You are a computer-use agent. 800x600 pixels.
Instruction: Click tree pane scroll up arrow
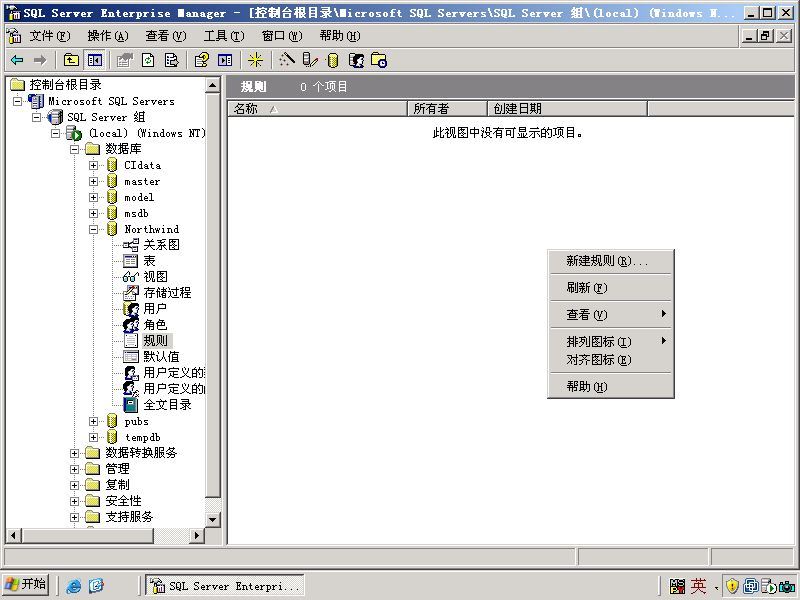[213, 85]
